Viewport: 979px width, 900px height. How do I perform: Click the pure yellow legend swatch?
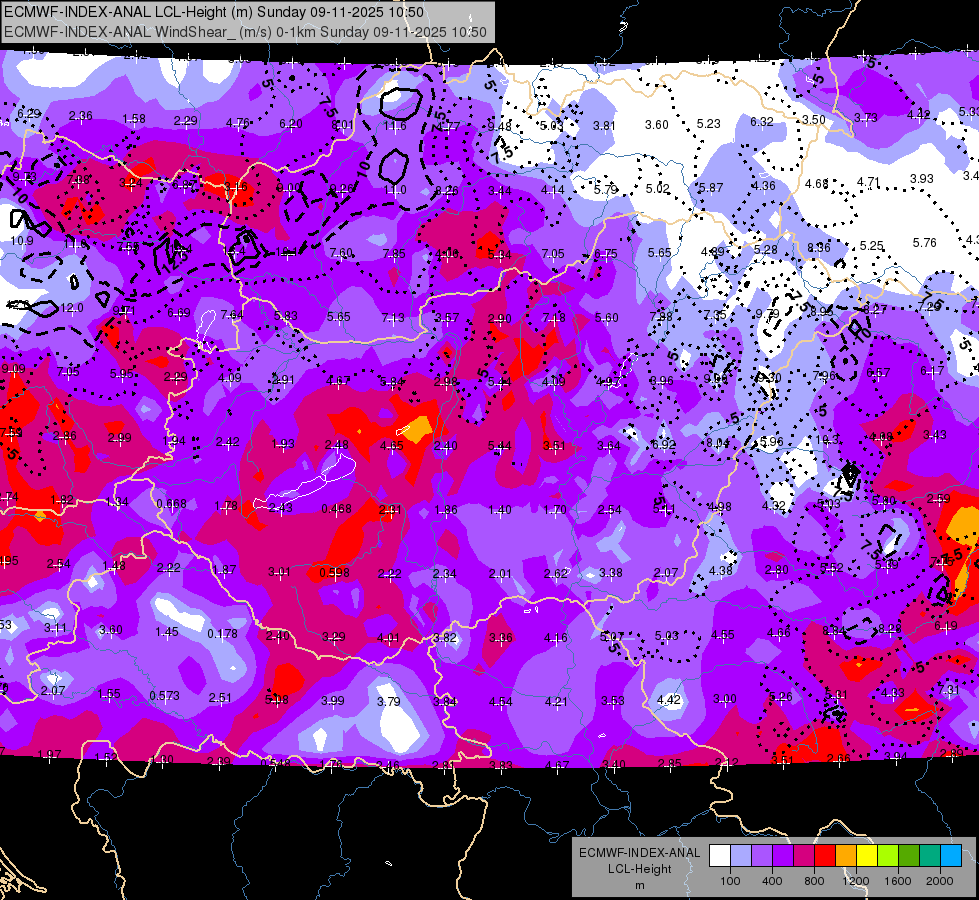(867, 856)
